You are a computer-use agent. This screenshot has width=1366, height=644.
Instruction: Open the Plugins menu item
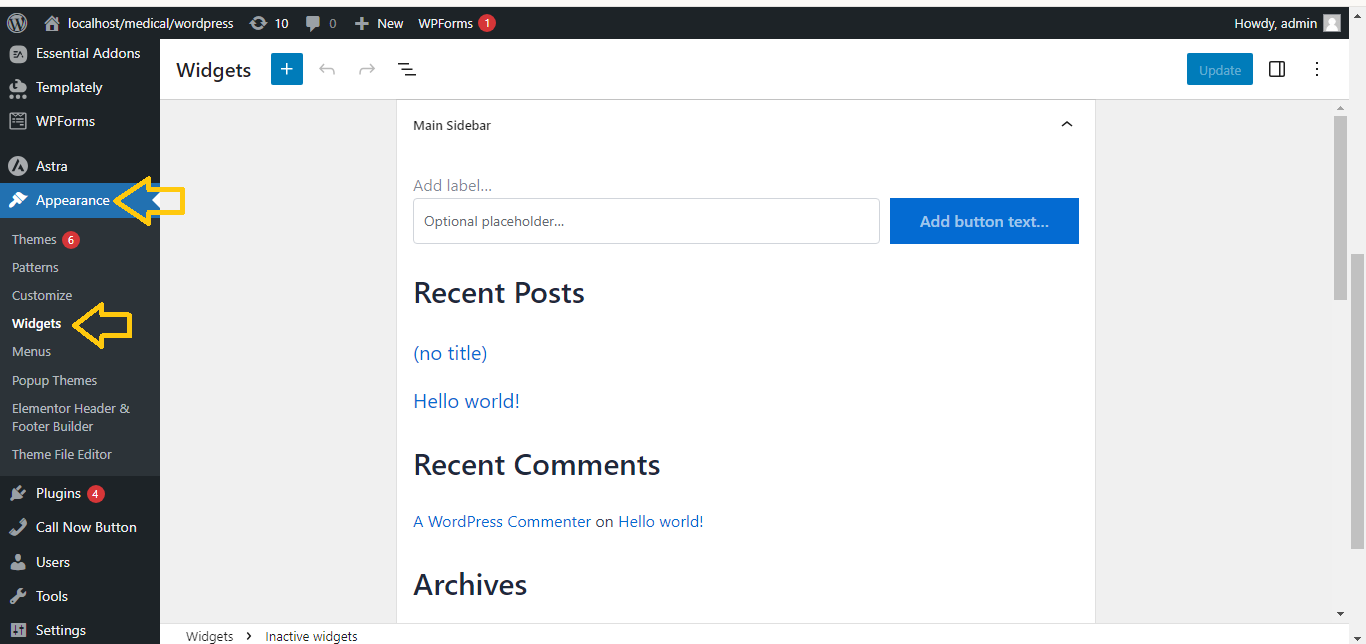[58, 493]
